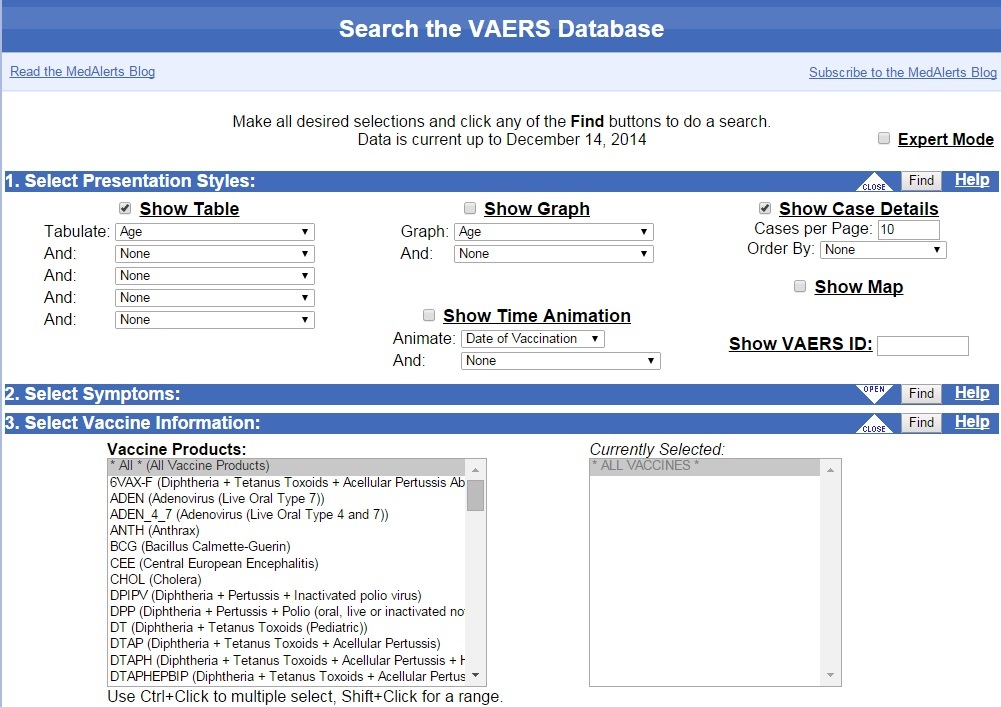The height and width of the screenshot is (707, 1001).
Task: Select DT (Diphtheria + Tetanus Toxoids (Pediatric))
Action: tap(287, 627)
